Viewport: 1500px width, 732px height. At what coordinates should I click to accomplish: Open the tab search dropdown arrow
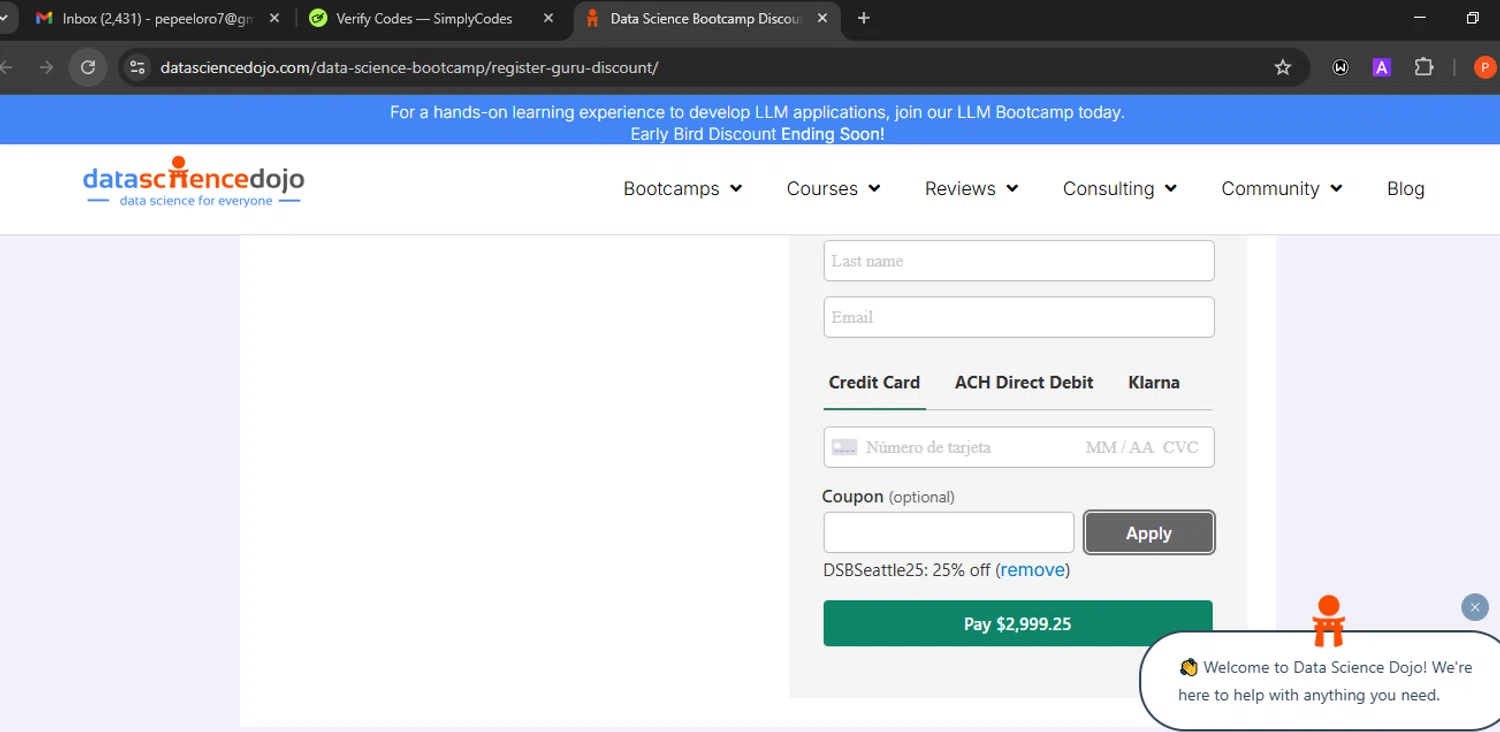[x=4, y=18]
